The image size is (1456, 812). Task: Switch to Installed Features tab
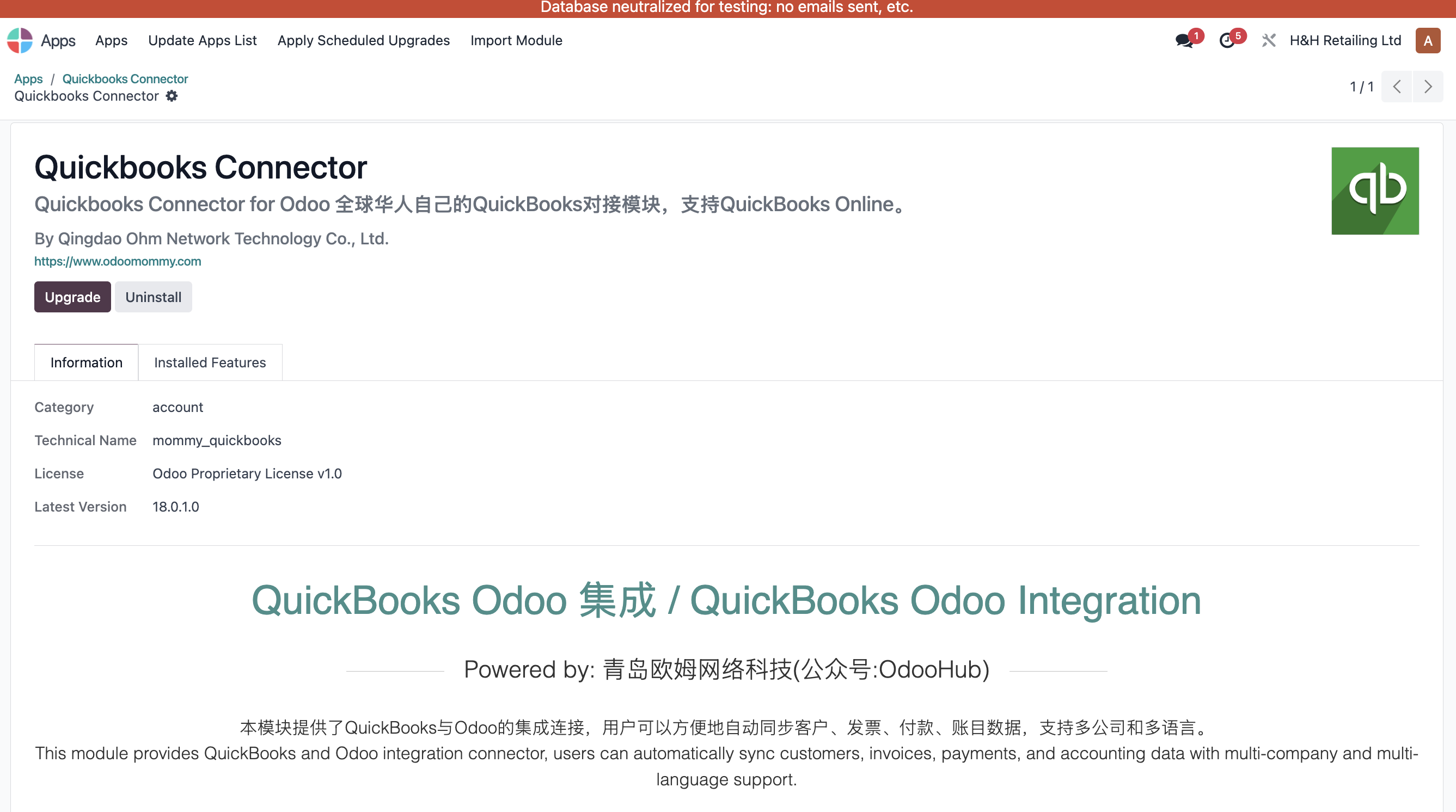click(210, 362)
